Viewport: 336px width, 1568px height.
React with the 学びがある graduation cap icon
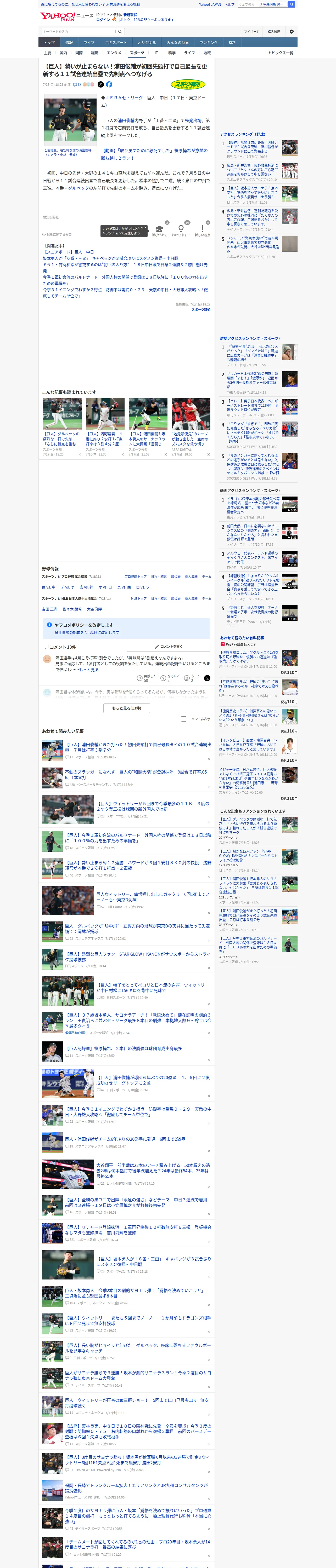[x=160, y=229]
